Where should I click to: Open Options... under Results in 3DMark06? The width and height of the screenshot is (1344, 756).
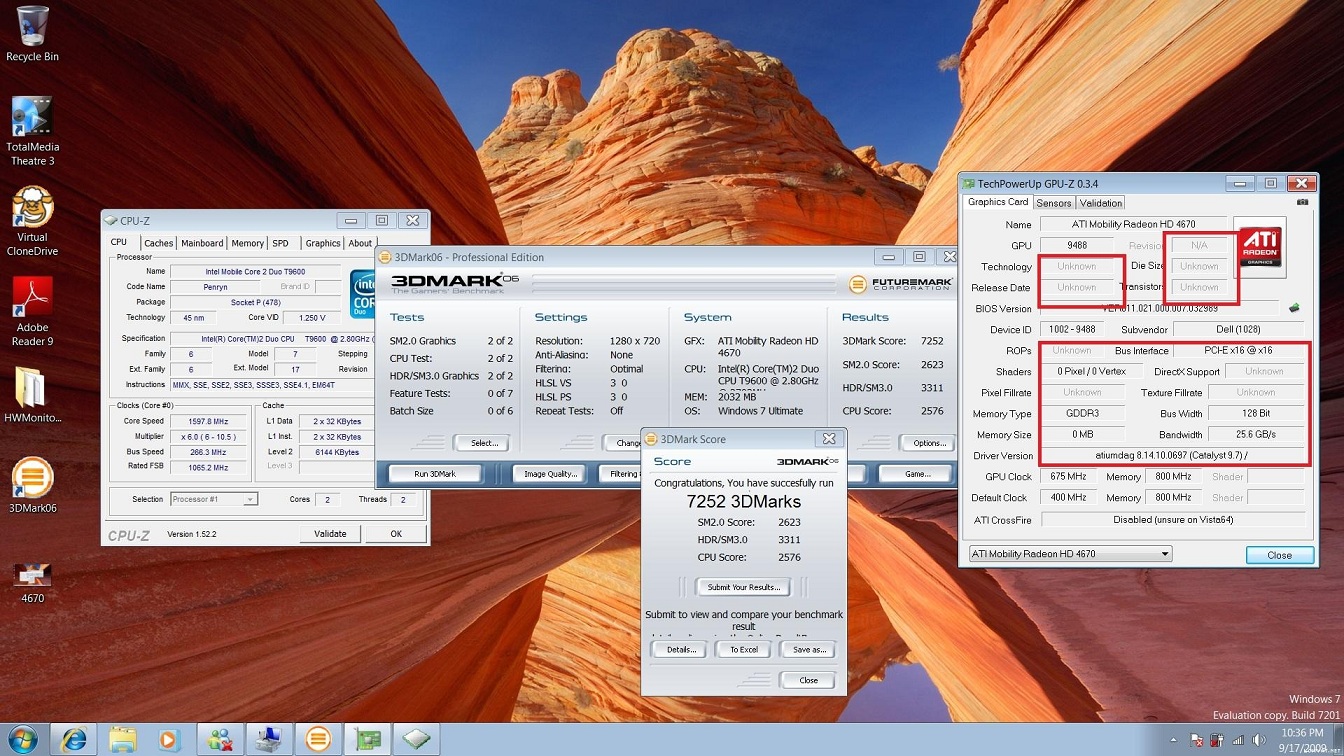(929, 443)
